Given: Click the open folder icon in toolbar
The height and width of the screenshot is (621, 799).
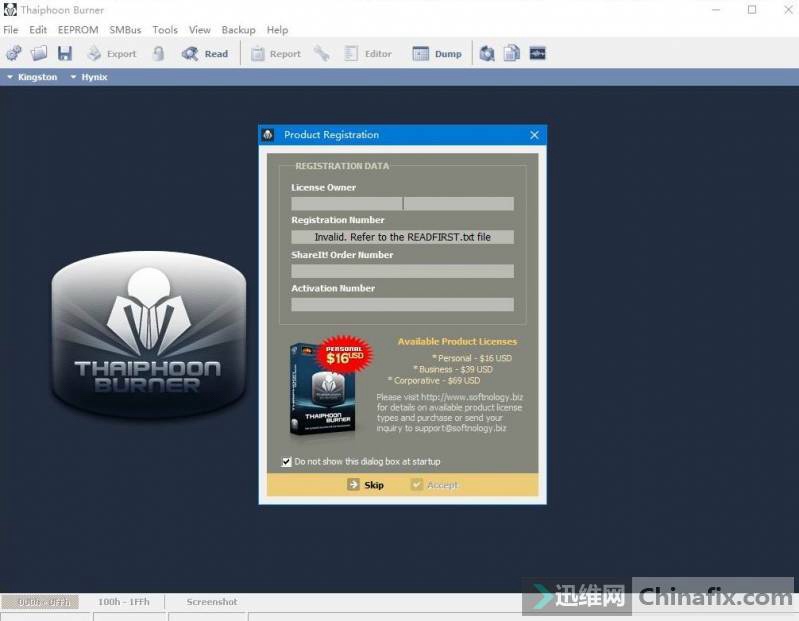Looking at the screenshot, I should click(x=39, y=54).
